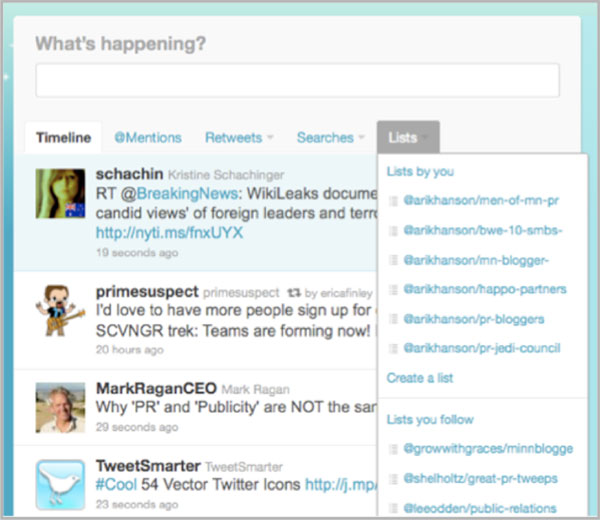The width and height of the screenshot is (600, 520).
Task: Click list icon beside pr-jedi-council
Action: point(393,349)
